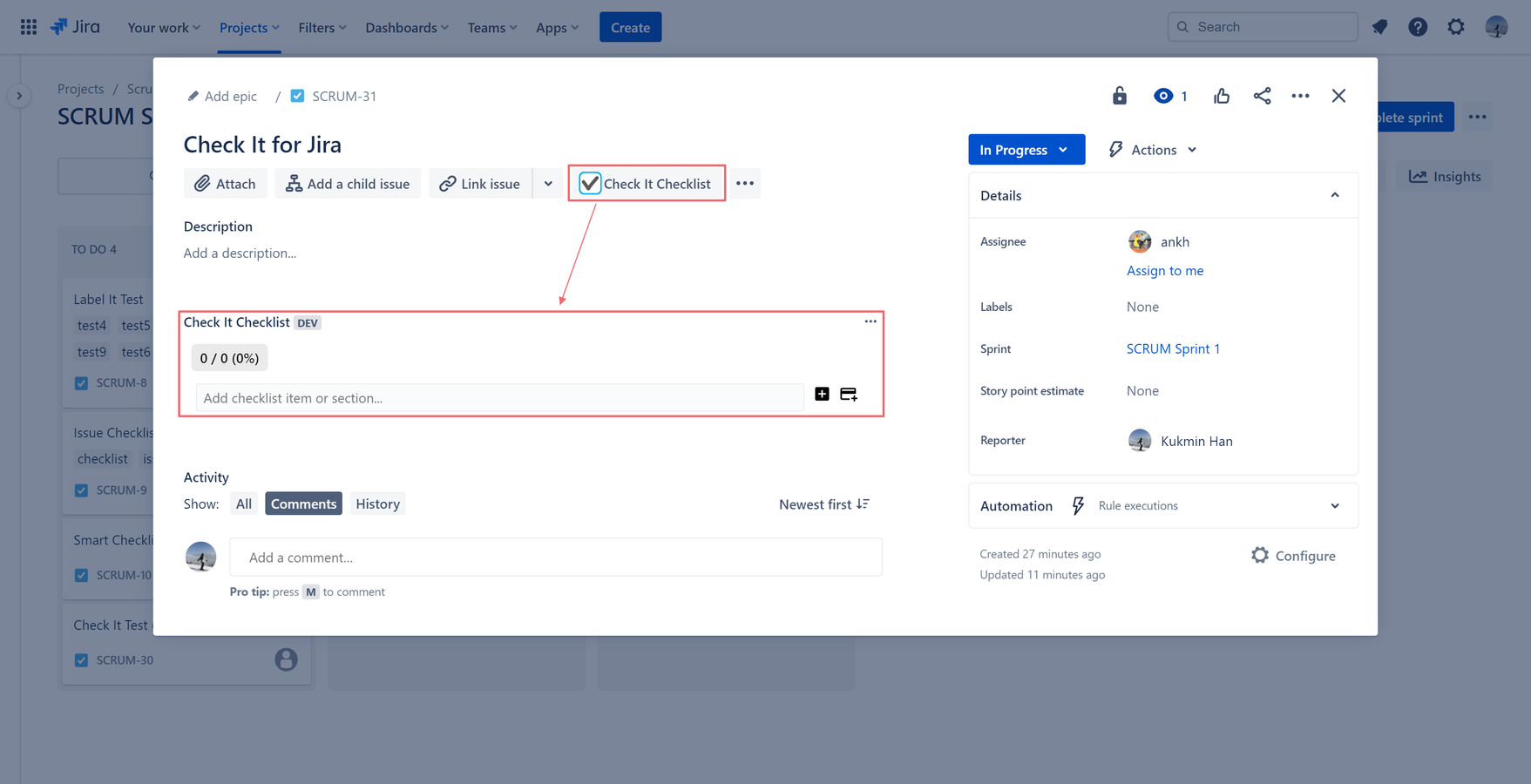The width and height of the screenshot is (1531, 784).
Task: Click the top Search field
Action: click(x=1263, y=27)
